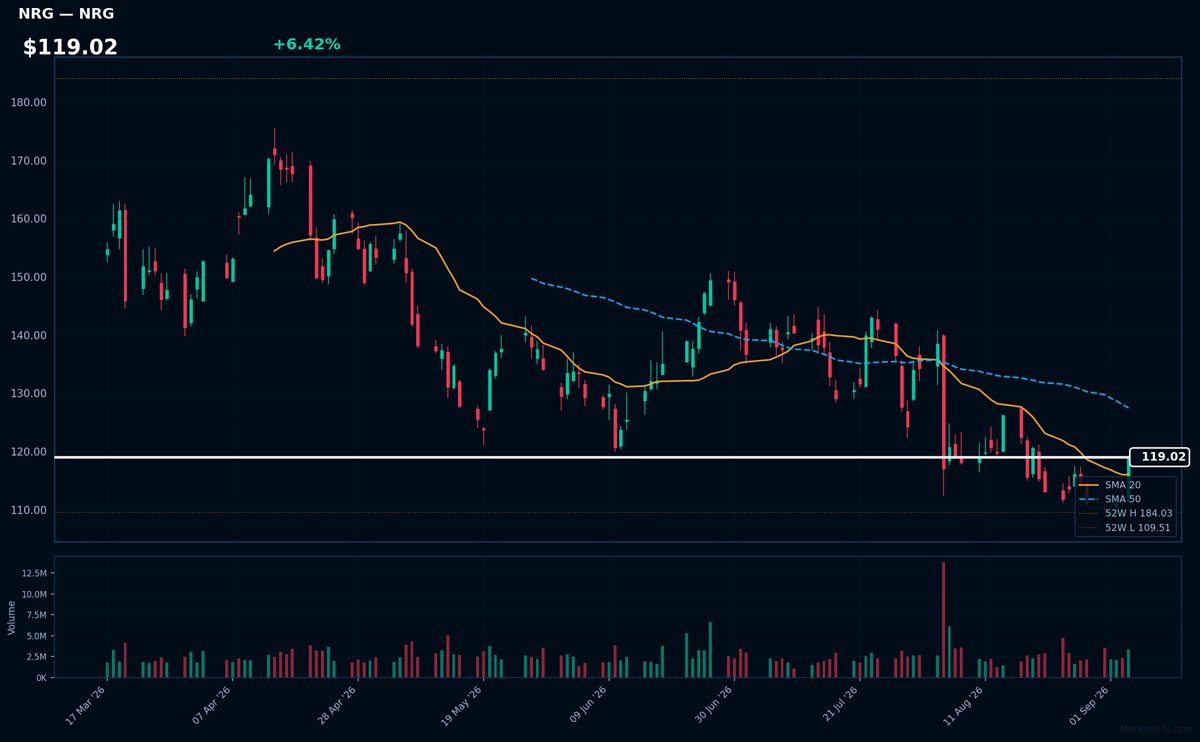This screenshot has width=1200, height=742.
Task: Click the 150.00 price axis label
Action: (x=29, y=277)
